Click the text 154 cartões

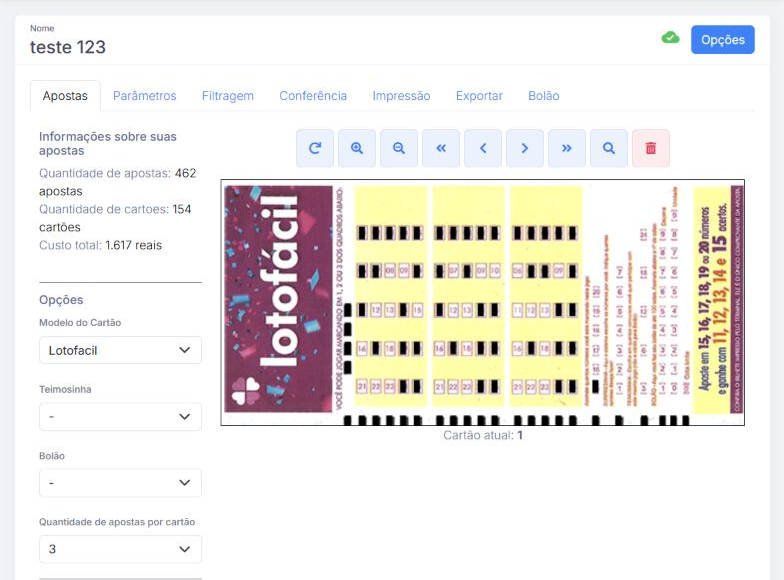tap(115, 218)
